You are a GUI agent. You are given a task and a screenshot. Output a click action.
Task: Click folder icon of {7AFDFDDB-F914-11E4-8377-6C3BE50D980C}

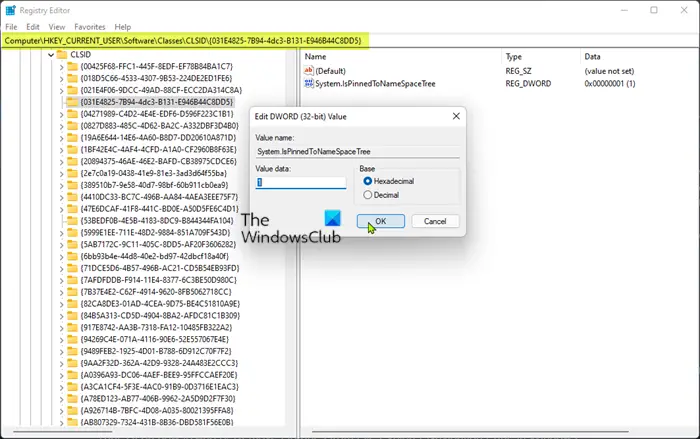point(72,280)
